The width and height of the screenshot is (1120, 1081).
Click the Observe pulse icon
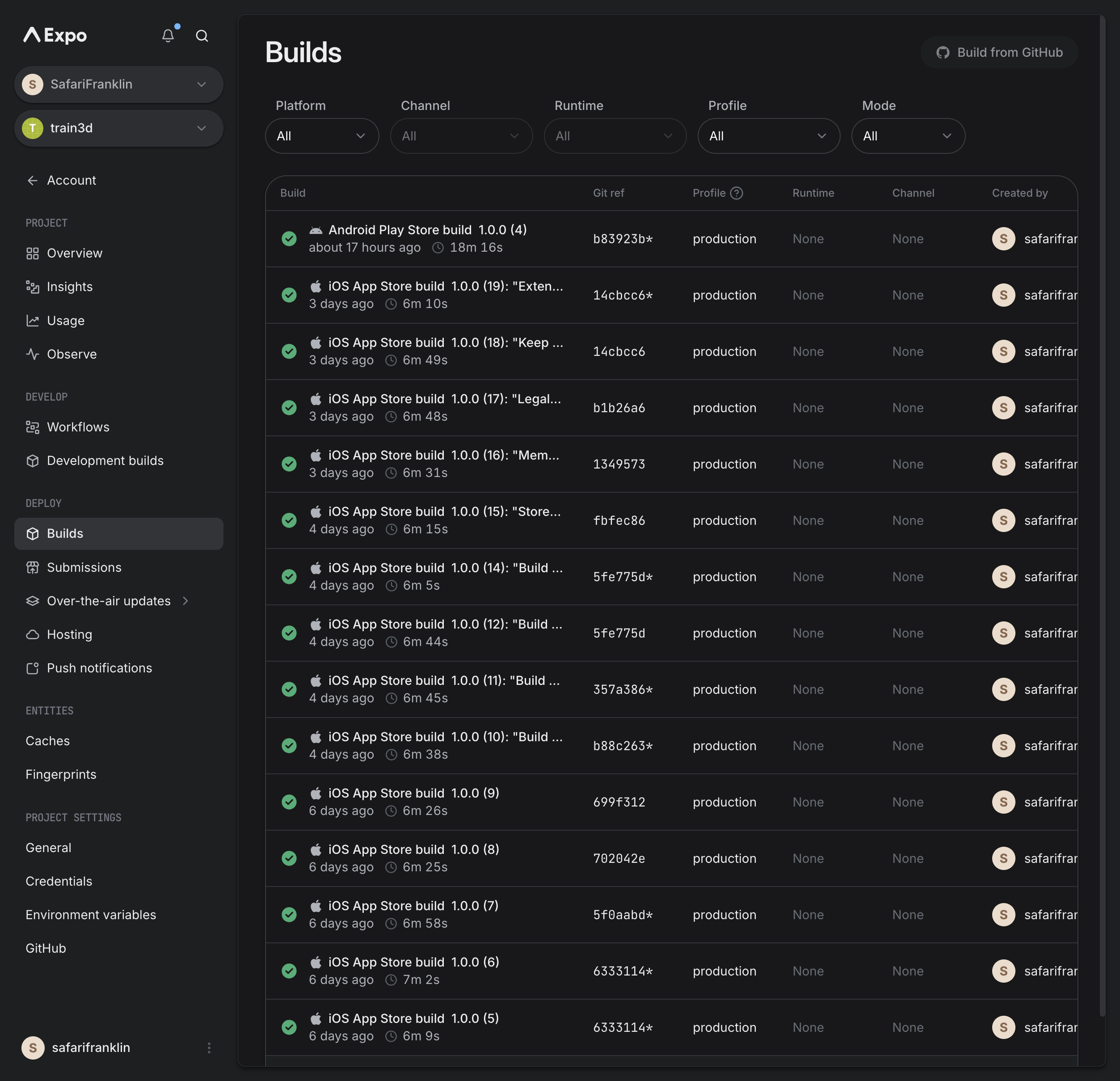coord(33,355)
